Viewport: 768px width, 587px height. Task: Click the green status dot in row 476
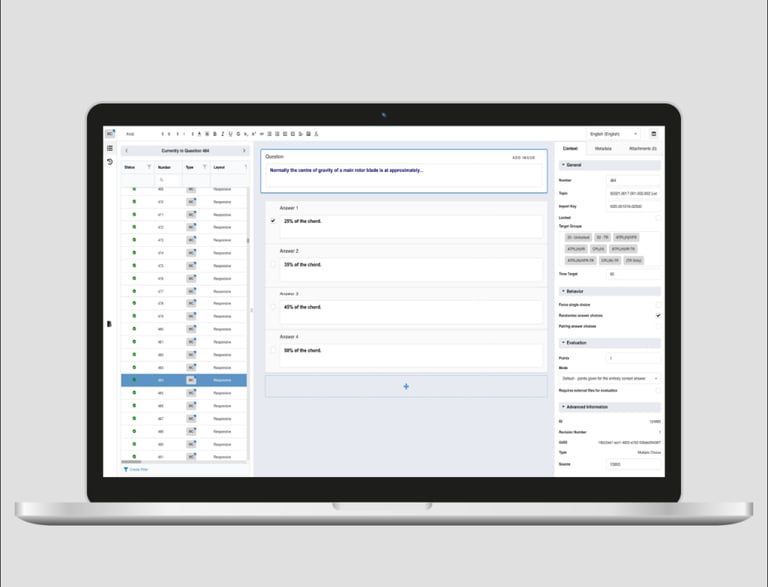point(134,278)
